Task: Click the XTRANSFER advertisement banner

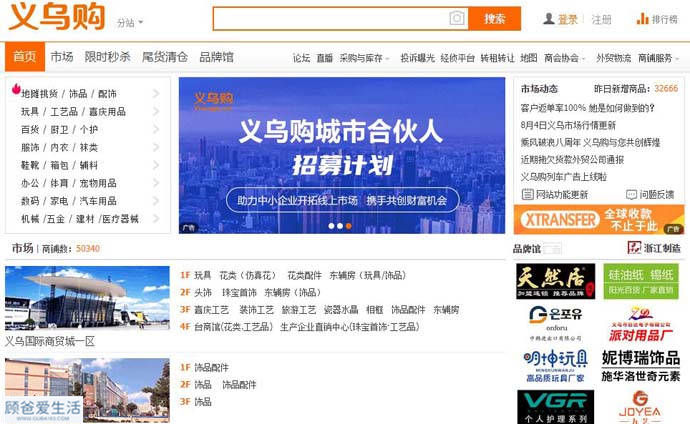Action: tap(598, 219)
